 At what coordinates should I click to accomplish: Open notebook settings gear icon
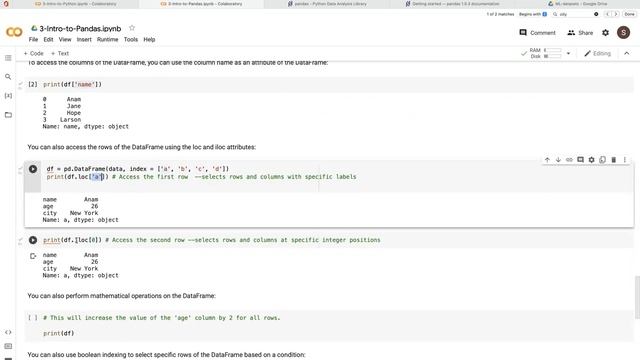(x=606, y=33)
